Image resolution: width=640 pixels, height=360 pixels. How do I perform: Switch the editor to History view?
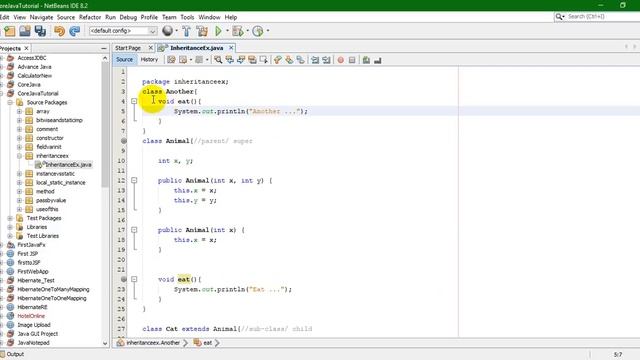(149, 60)
